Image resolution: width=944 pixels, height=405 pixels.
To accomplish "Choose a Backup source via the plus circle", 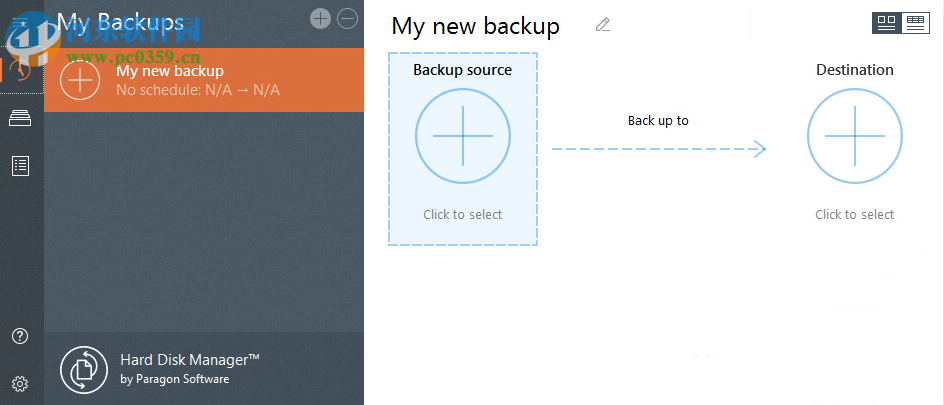I will pyautogui.click(x=463, y=136).
